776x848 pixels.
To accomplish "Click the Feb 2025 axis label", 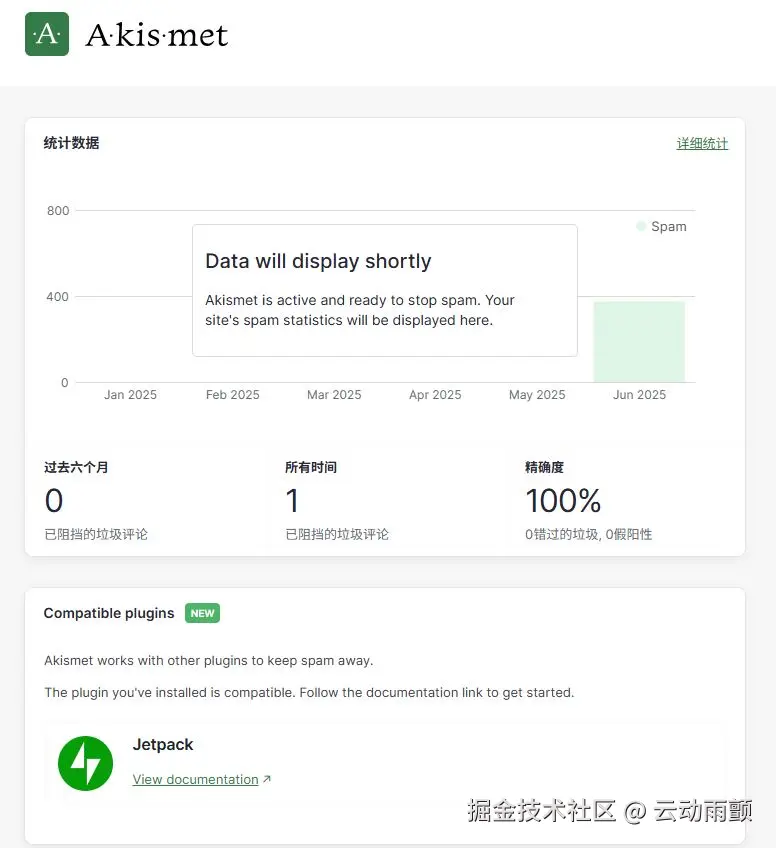I will [x=233, y=395].
